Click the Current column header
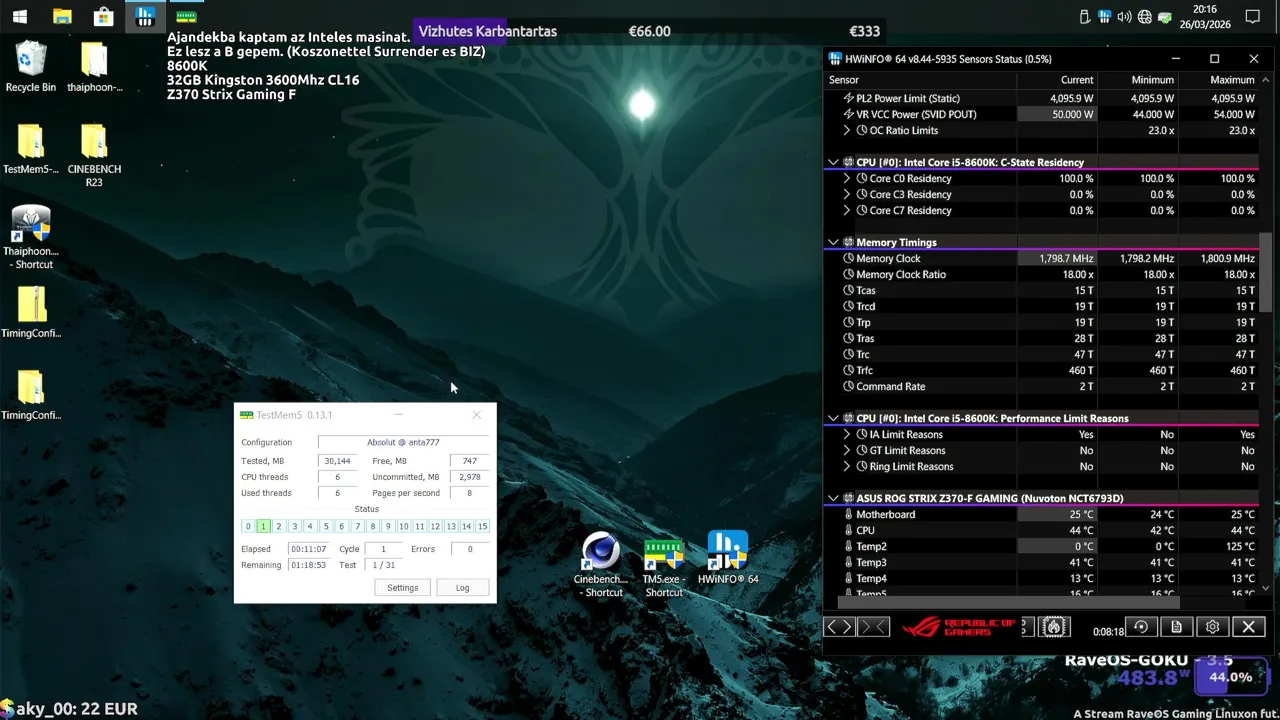The image size is (1280, 720). pos(1057,80)
